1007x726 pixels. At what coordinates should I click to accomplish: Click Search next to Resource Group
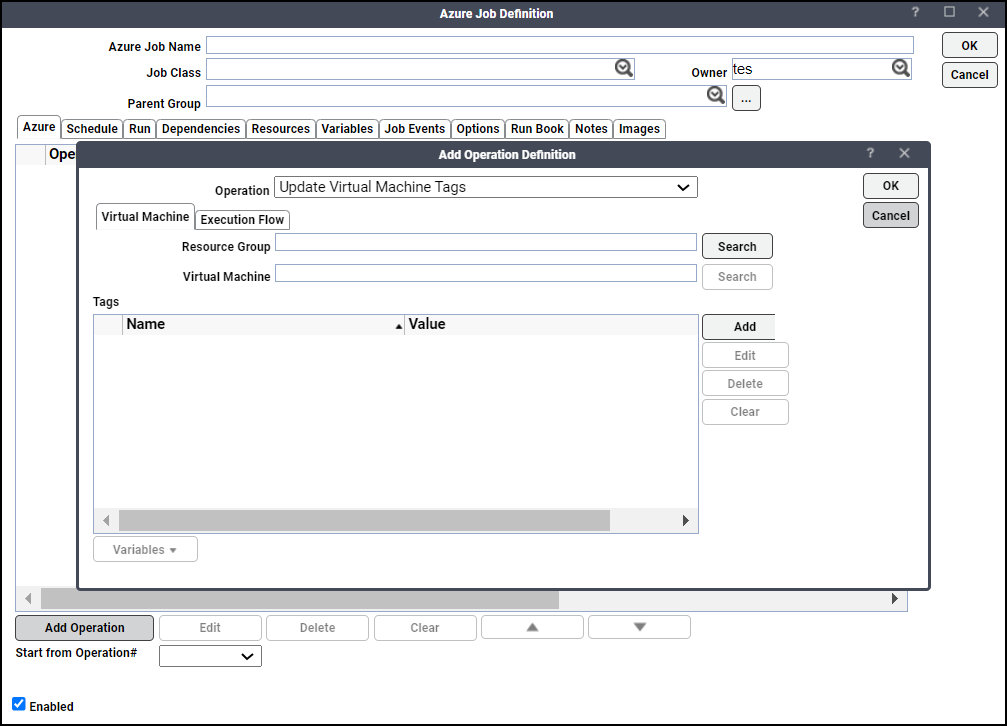point(737,246)
